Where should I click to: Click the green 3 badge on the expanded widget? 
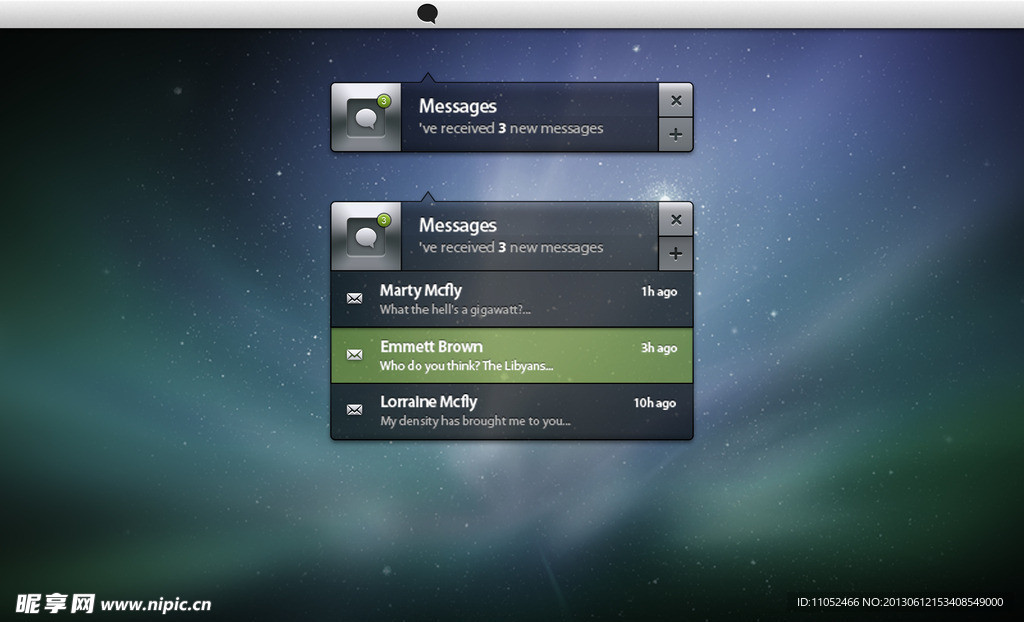pyautogui.click(x=384, y=219)
